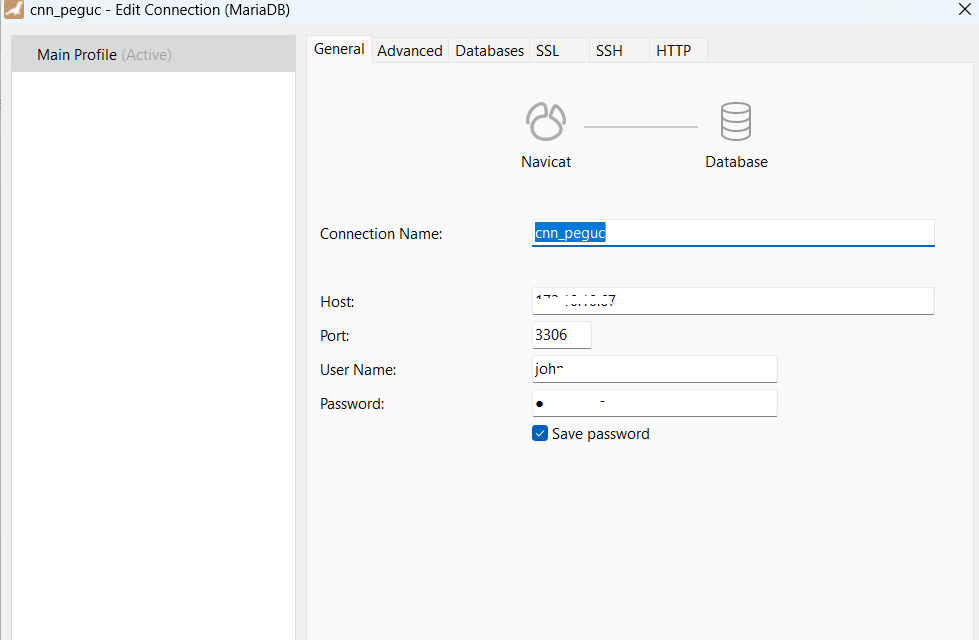Close the Edit Connection window
Screen dimensions: 979x640
pyautogui.click(x=963, y=10)
